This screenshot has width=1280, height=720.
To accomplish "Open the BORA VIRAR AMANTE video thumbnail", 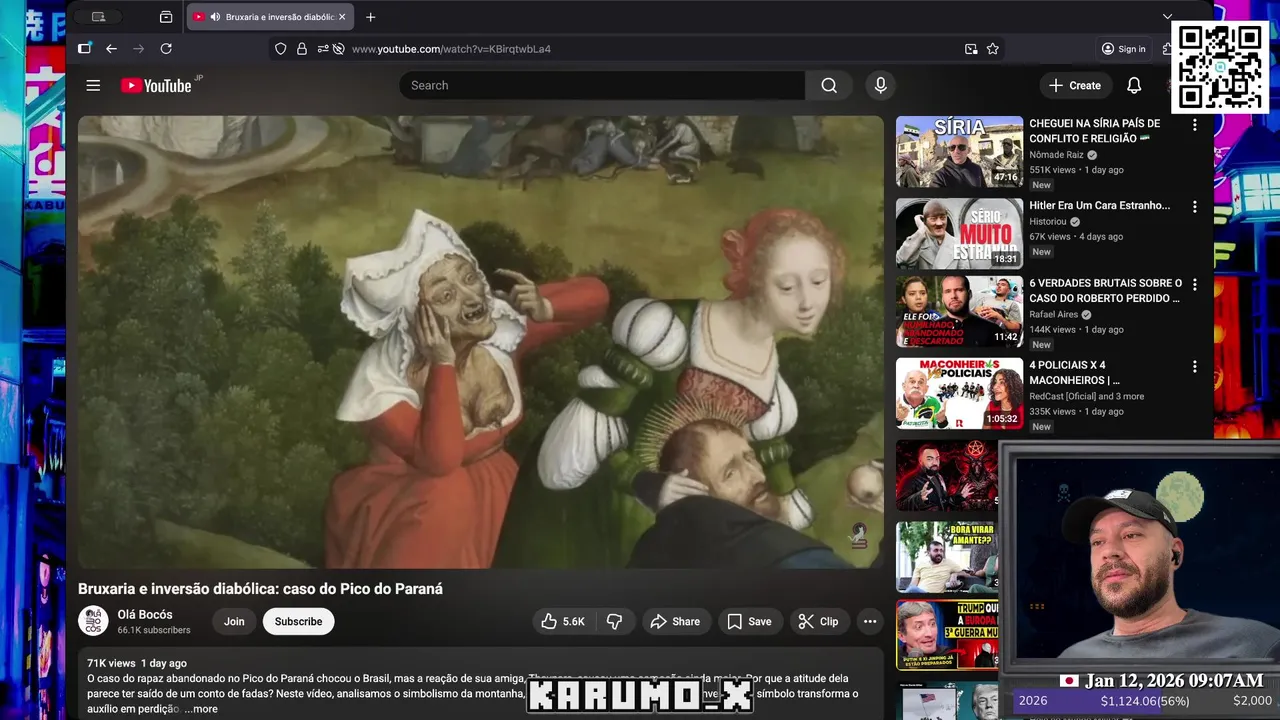I will (x=947, y=558).
